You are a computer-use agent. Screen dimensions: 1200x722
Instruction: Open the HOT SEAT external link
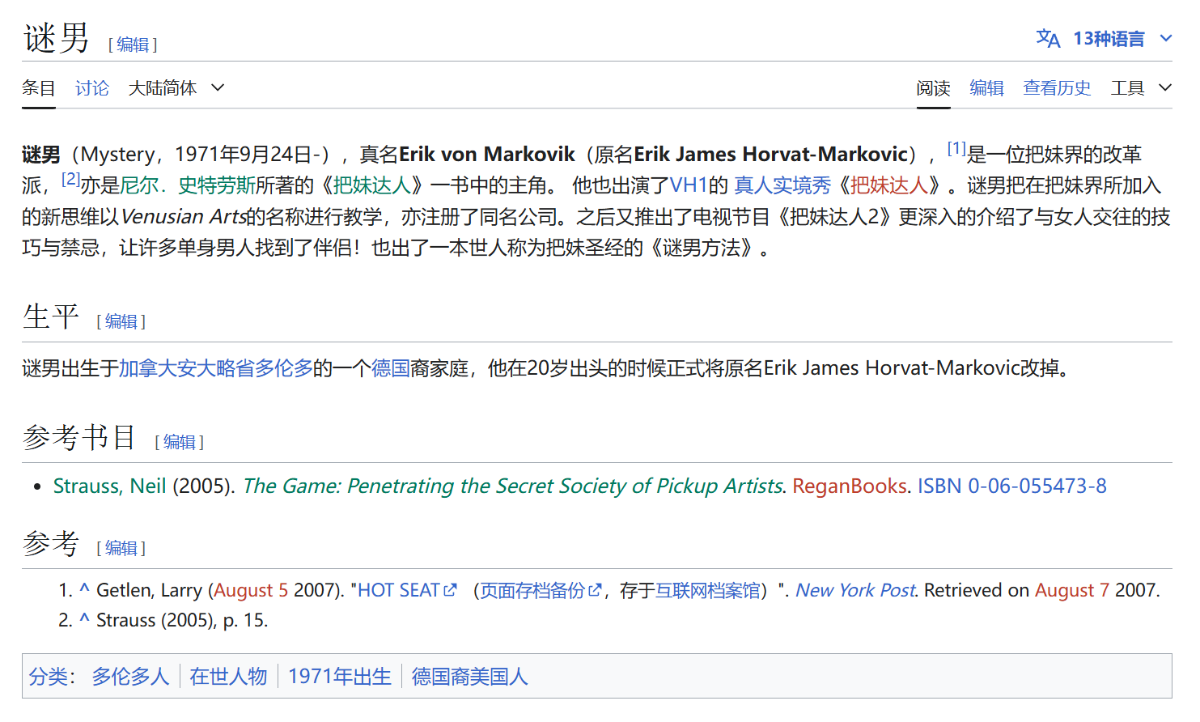398,590
